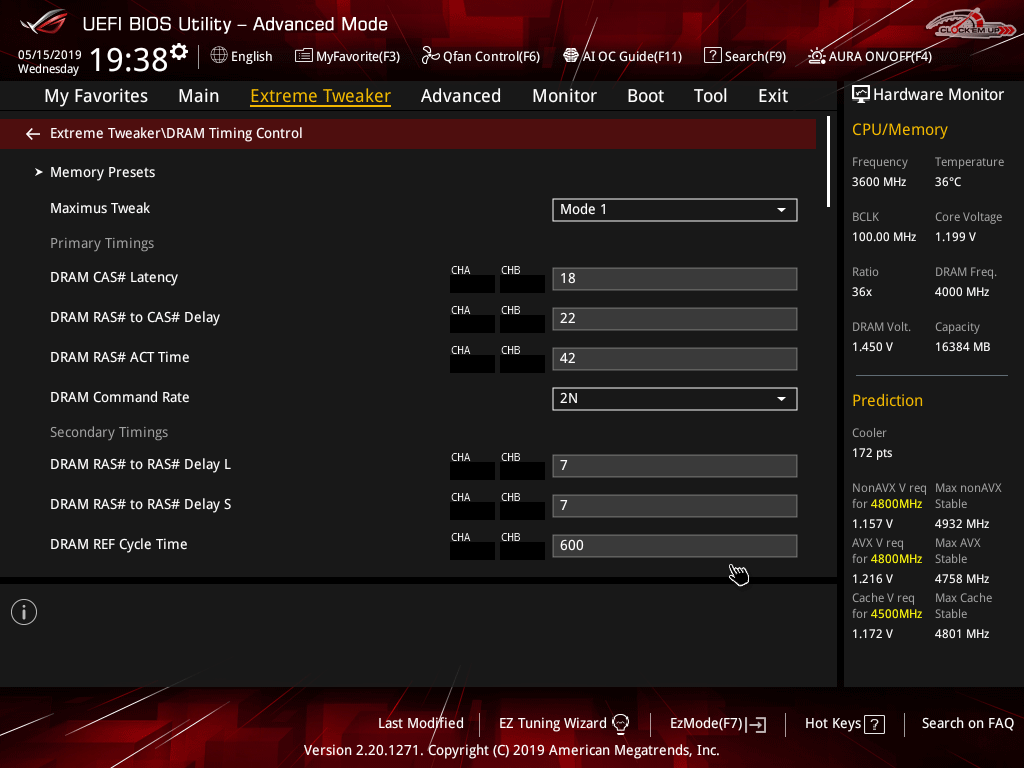
Task: Open the Maximus Tweak Mode 1 dropdown
Action: click(x=674, y=209)
